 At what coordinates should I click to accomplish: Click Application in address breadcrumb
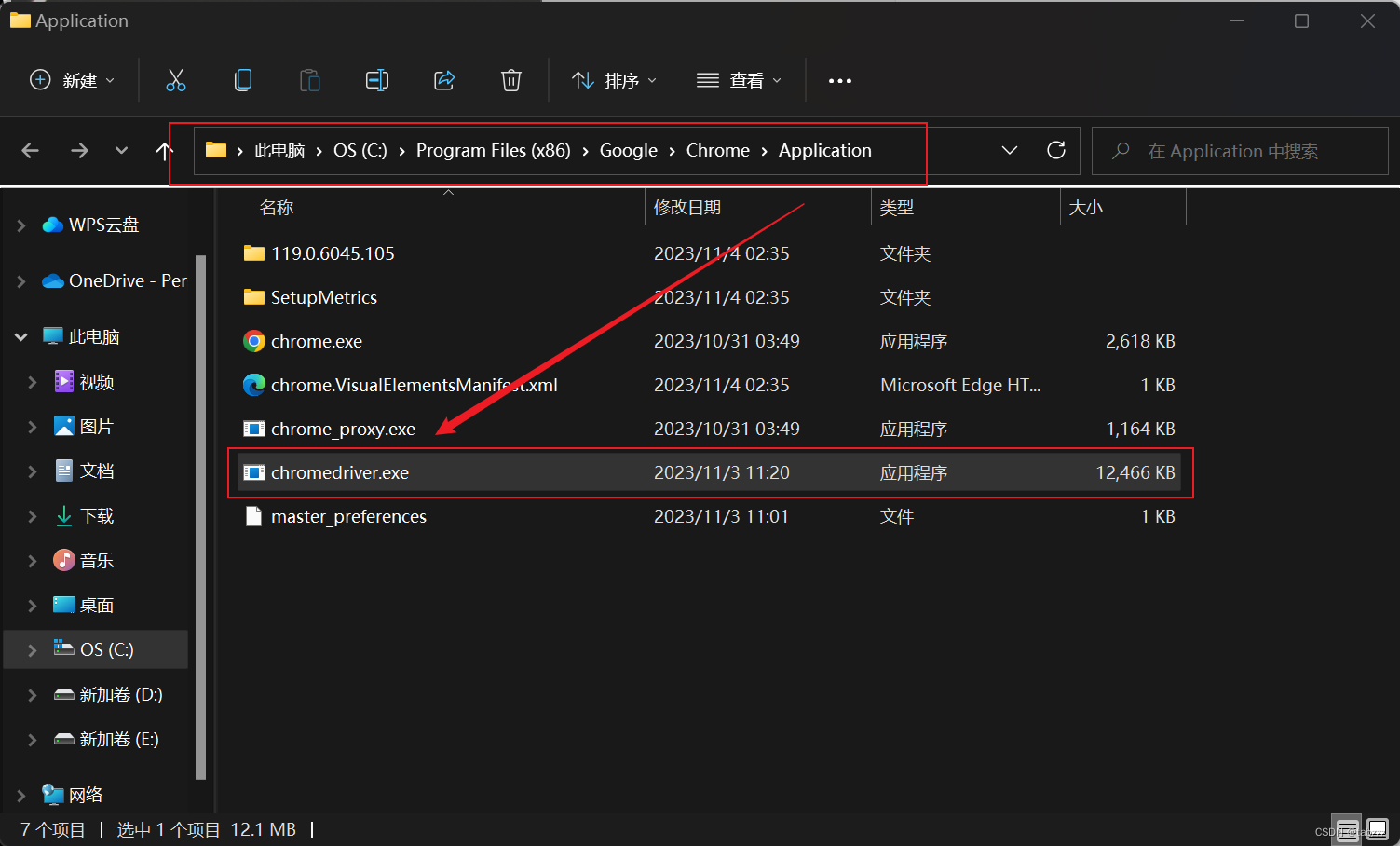pos(825,150)
